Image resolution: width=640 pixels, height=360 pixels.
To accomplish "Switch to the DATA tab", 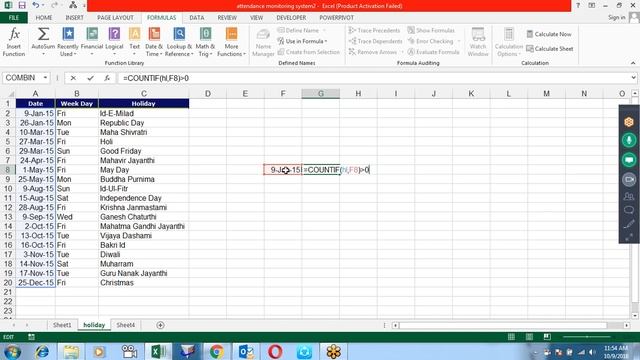I will point(196,18).
